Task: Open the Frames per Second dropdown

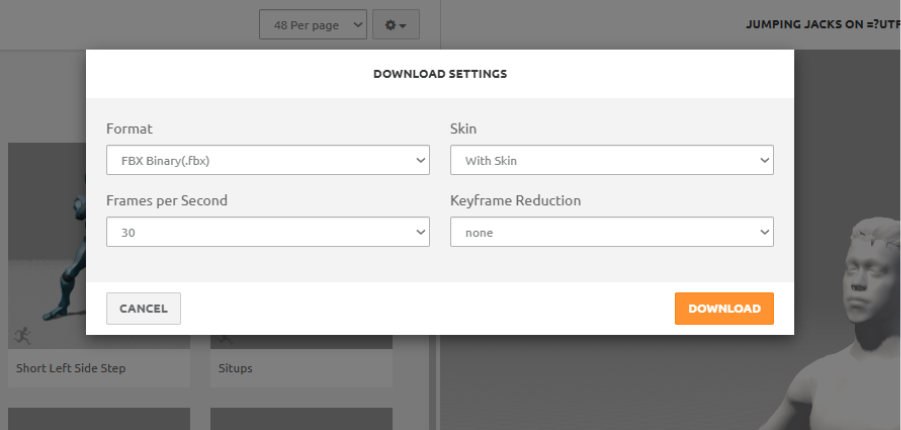Action: (x=267, y=232)
